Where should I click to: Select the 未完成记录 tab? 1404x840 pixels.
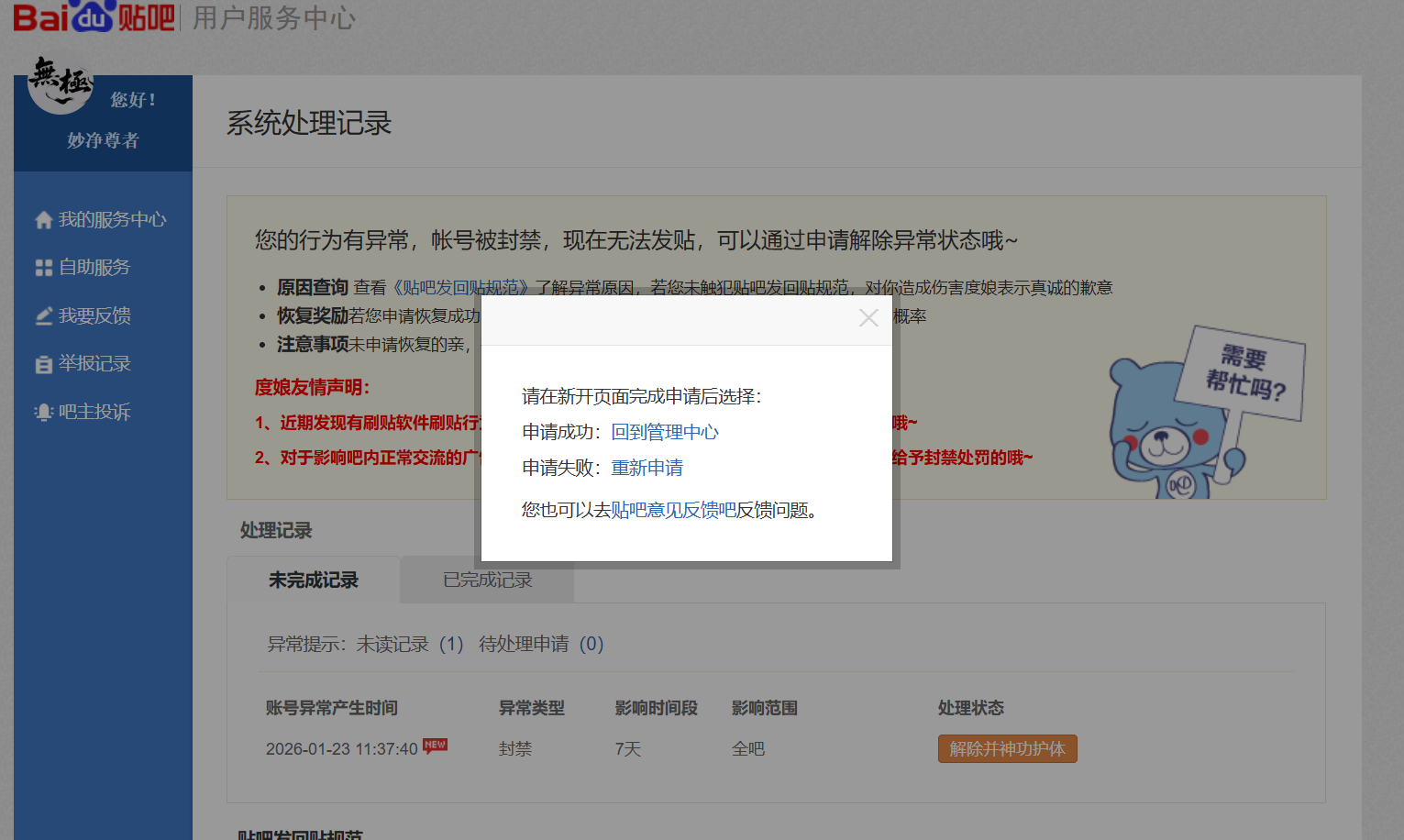pyautogui.click(x=313, y=580)
